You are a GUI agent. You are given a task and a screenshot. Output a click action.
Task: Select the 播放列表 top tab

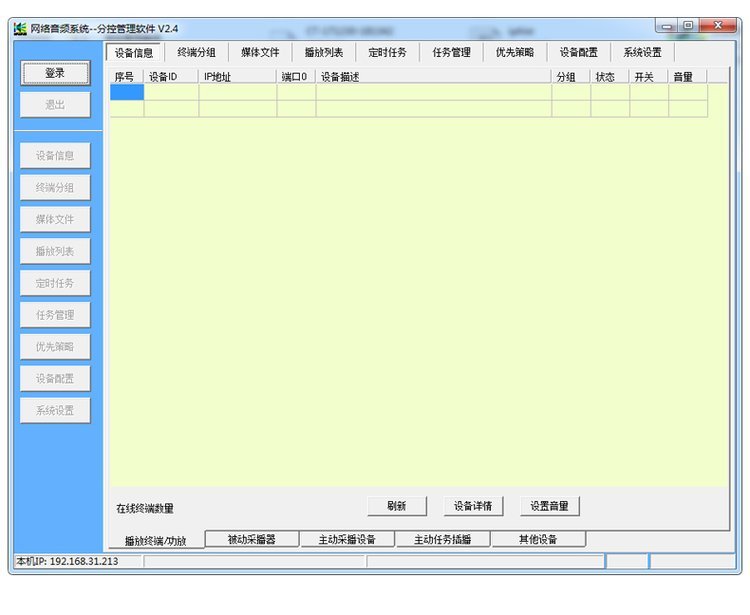[323, 52]
